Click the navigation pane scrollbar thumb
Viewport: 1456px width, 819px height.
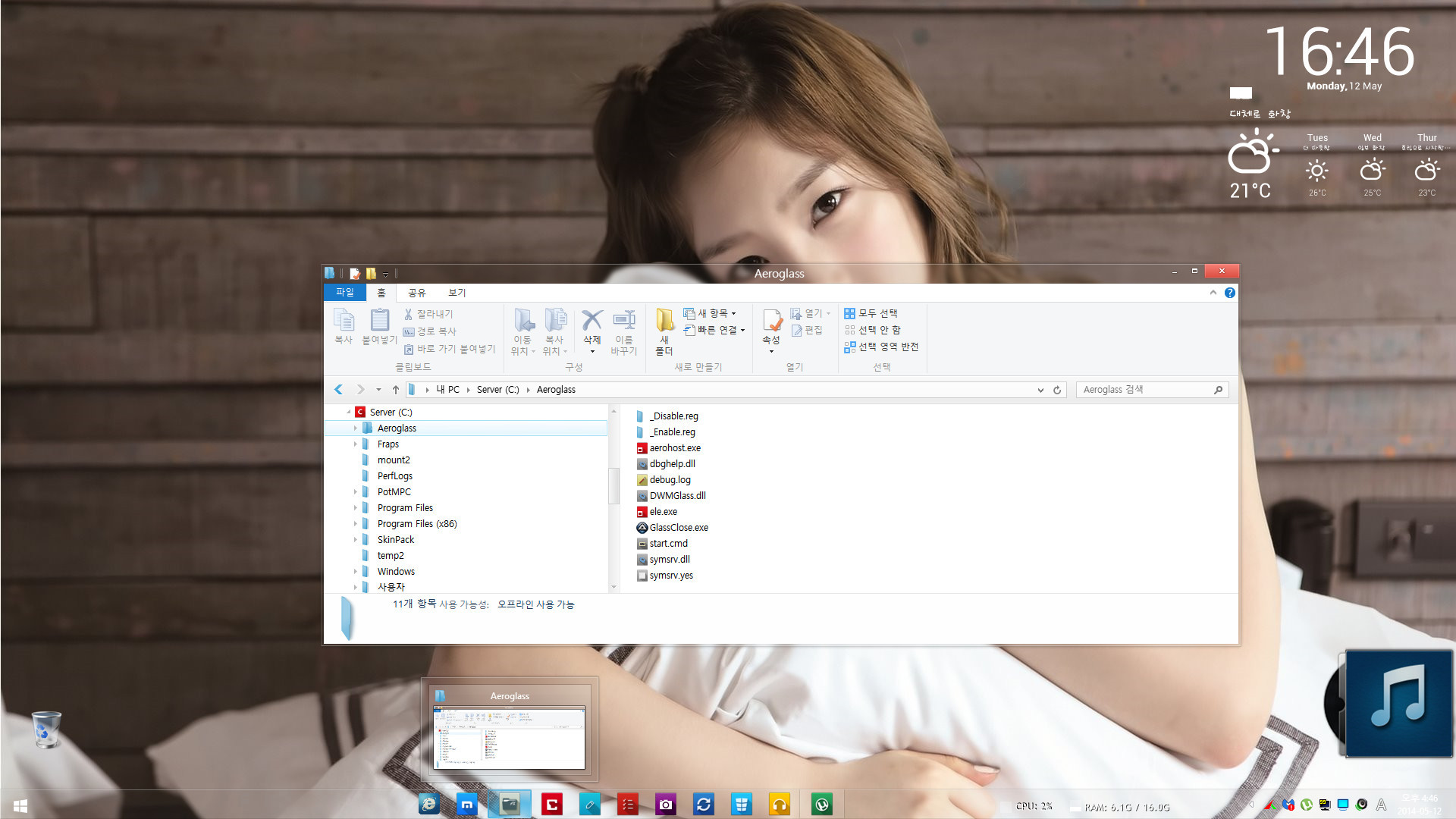(614, 485)
